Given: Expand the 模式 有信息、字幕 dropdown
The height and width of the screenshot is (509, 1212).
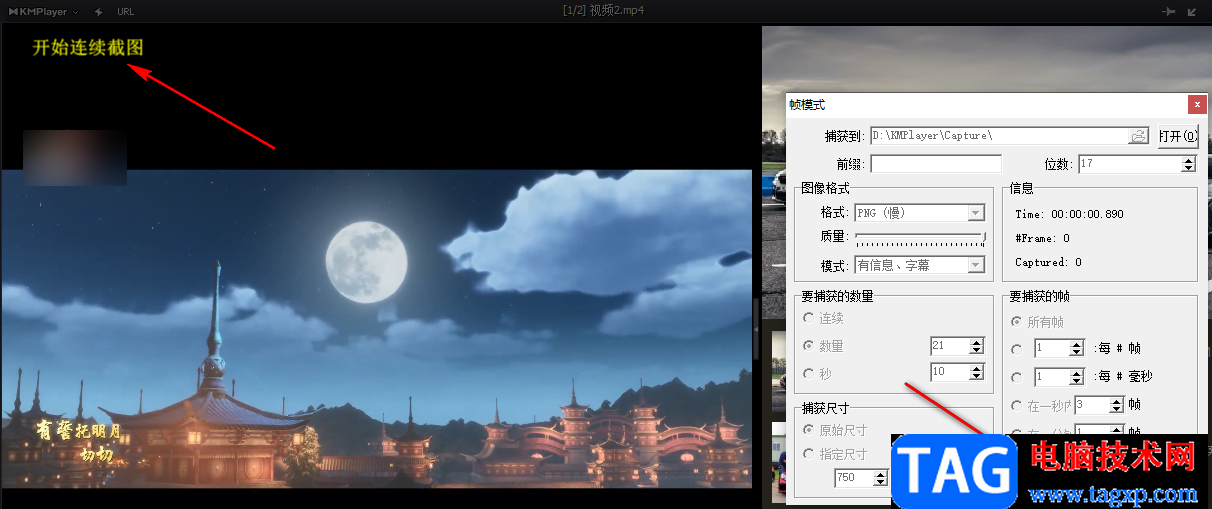Looking at the screenshot, I should pos(976,265).
